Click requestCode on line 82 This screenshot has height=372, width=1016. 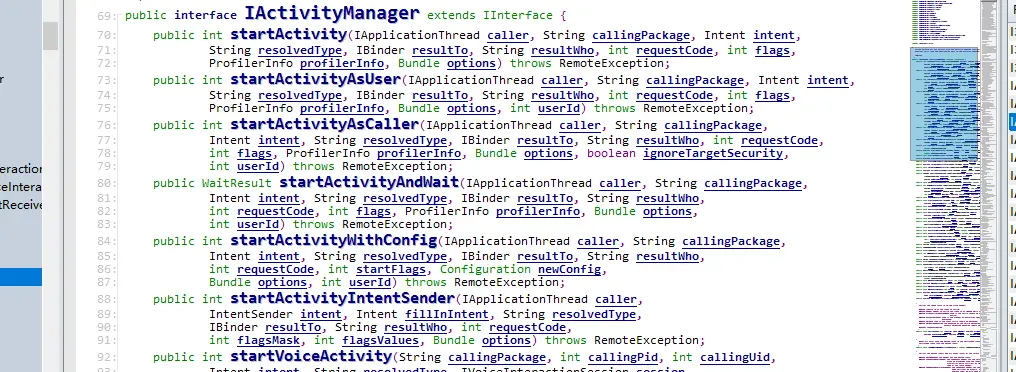click(276, 211)
